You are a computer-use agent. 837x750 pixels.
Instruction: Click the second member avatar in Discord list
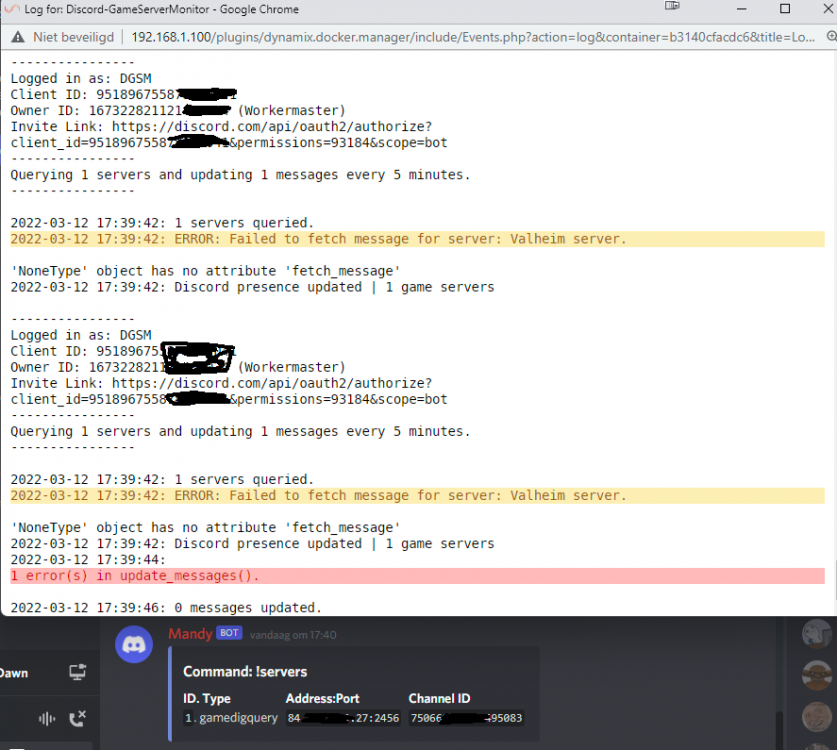click(817, 675)
